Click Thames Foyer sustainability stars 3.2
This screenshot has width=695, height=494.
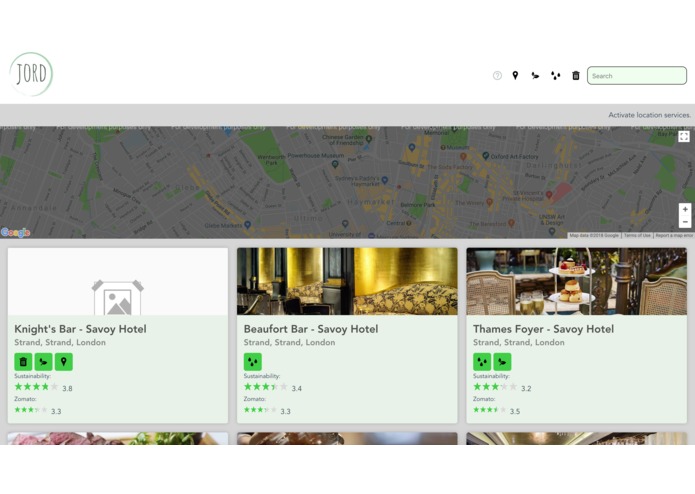tap(495, 387)
